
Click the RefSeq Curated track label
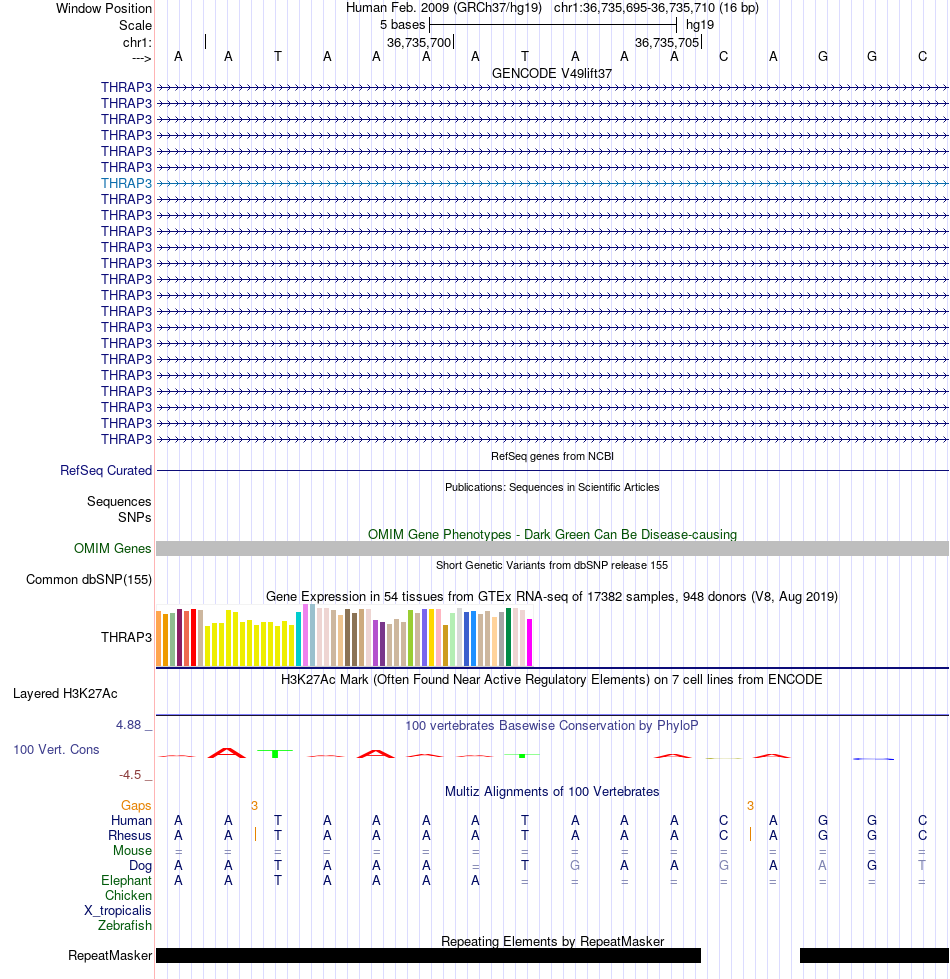coord(106,471)
